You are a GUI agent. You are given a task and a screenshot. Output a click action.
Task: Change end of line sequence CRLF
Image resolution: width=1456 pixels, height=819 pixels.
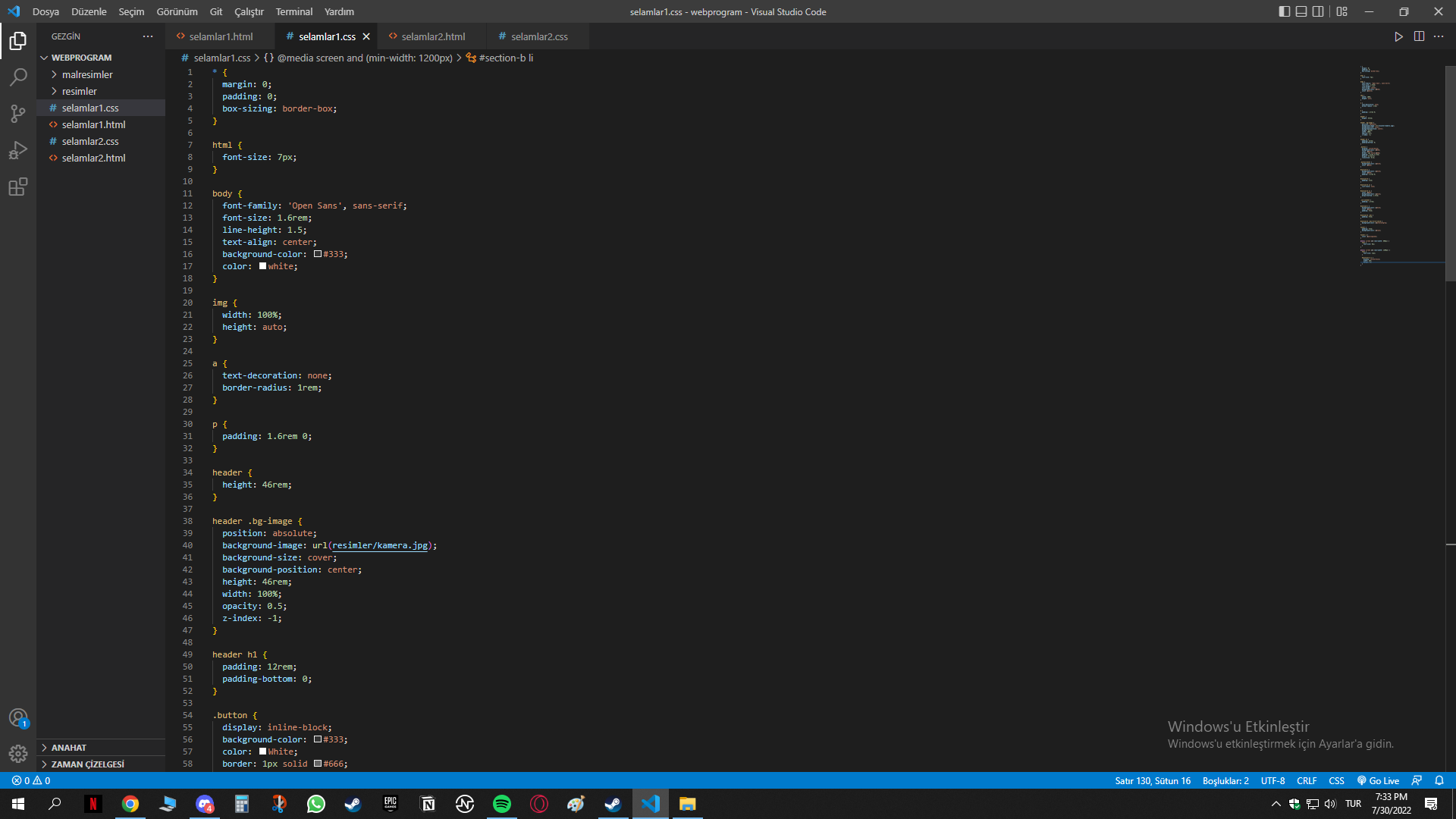pyautogui.click(x=1307, y=780)
